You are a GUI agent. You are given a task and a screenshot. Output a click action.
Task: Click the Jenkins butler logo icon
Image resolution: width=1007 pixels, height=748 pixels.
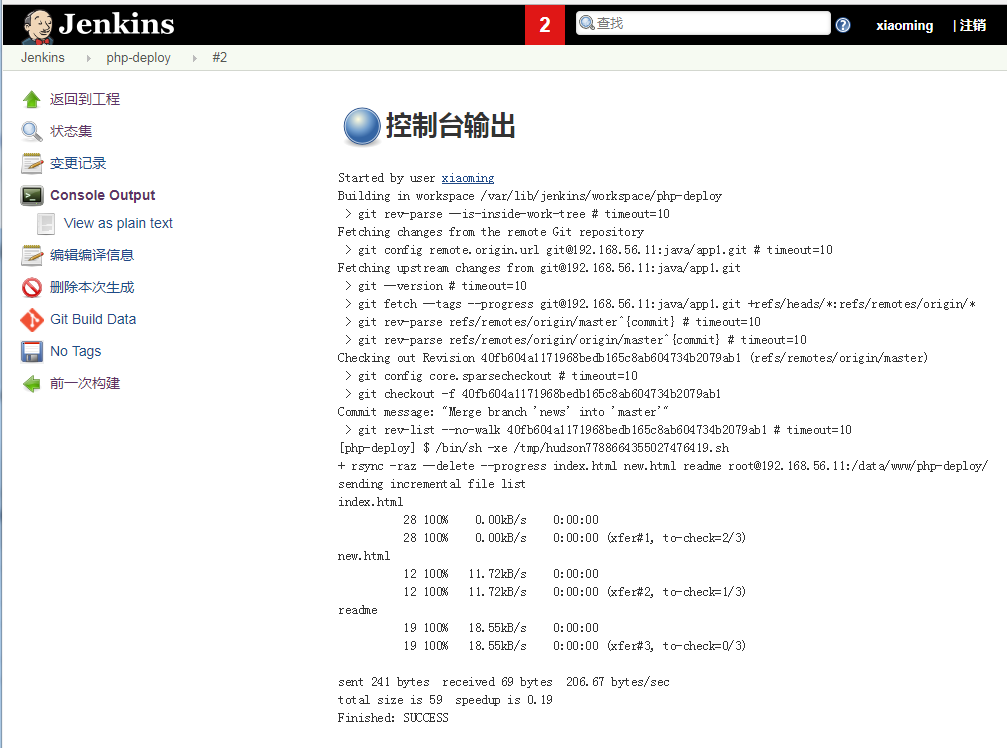pyautogui.click(x=36, y=24)
